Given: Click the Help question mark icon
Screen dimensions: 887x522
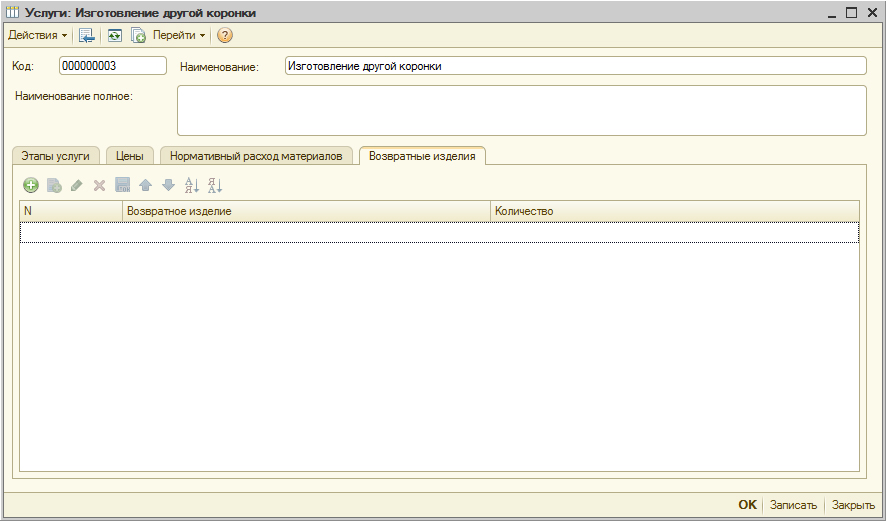Looking at the screenshot, I should point(225,35).
